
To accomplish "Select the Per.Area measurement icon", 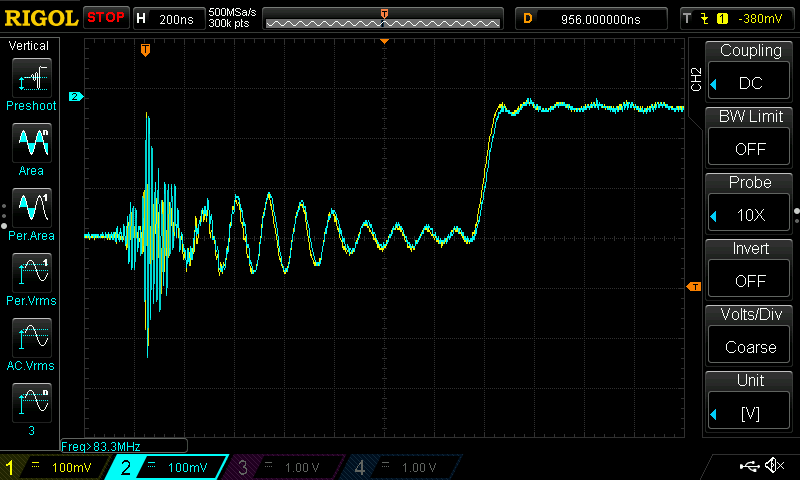I will pyautogui.click(x=30, y=209).
